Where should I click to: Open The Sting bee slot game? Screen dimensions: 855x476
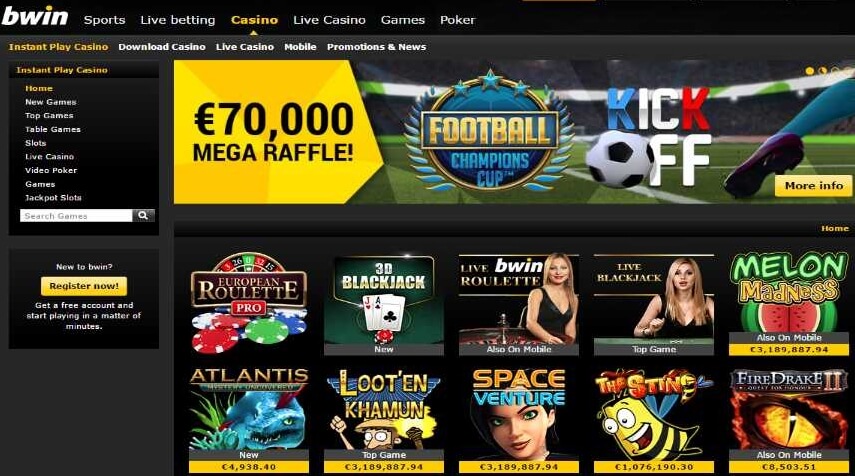(x=653, y=420)
